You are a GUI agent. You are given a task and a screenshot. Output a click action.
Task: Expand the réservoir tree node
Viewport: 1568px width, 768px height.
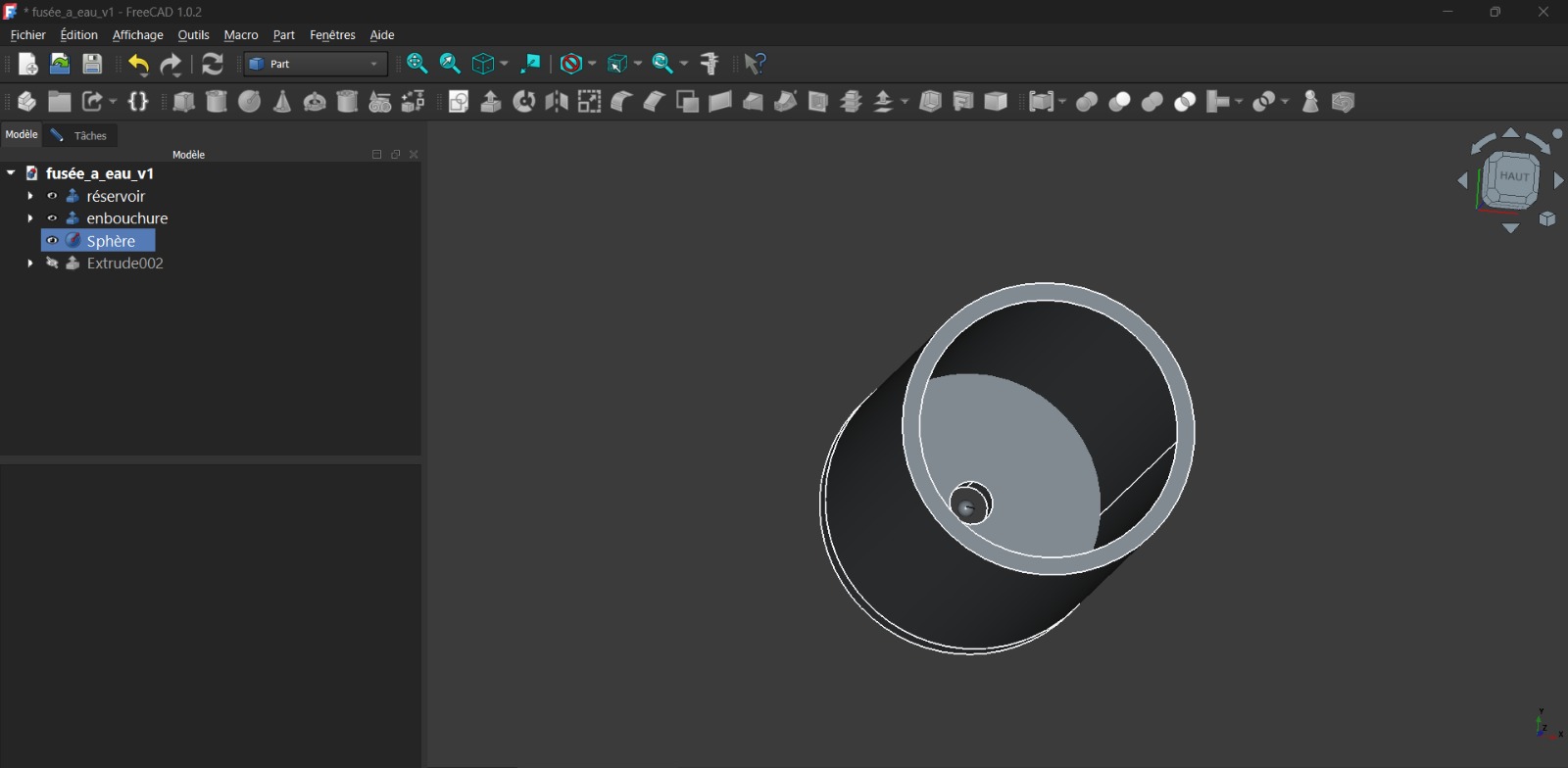30,196
